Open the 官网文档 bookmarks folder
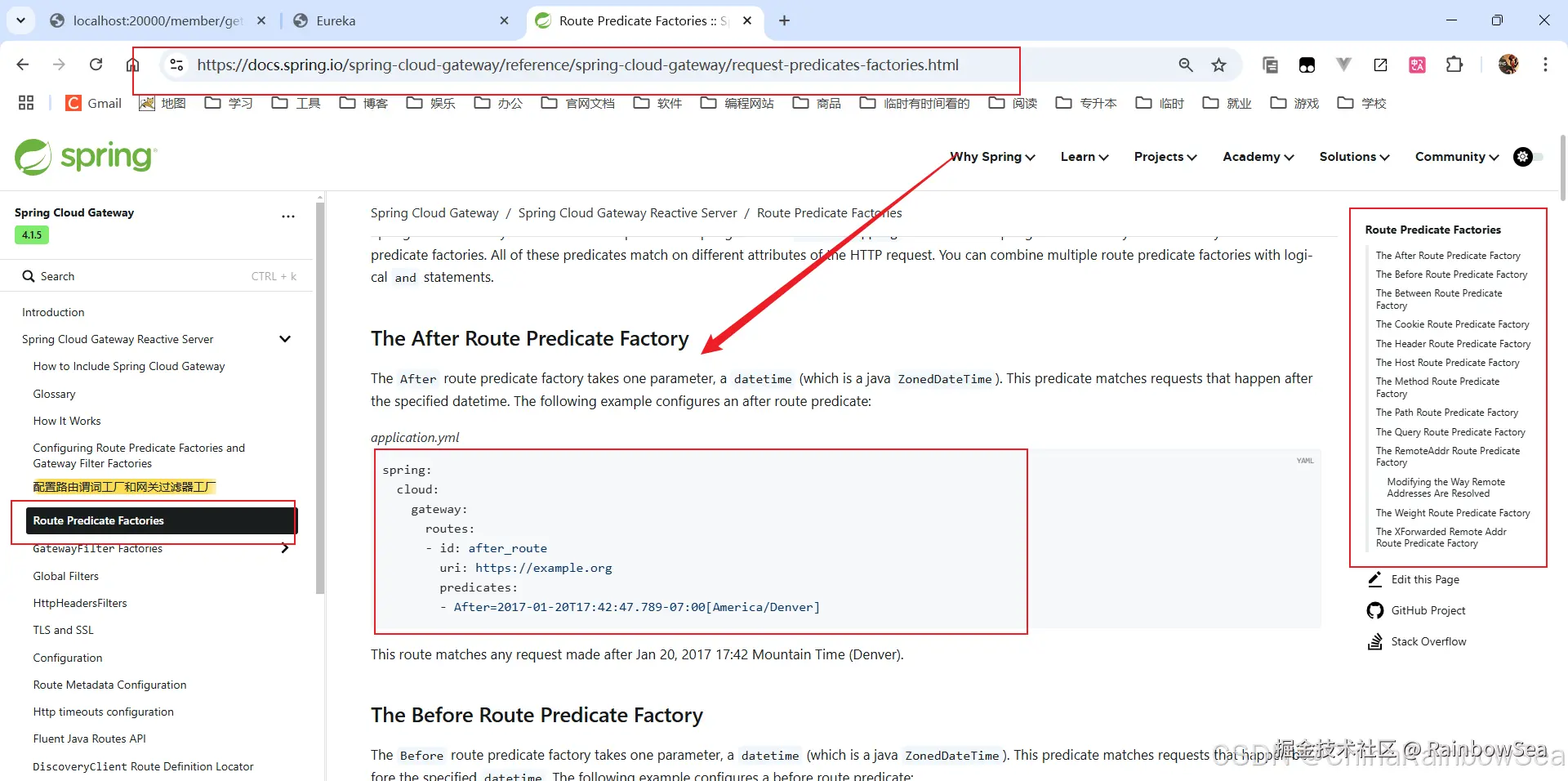Screen dimensions: 1568x781 click(577, 103)
